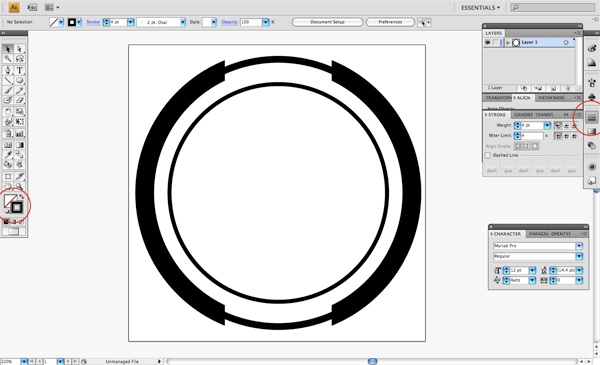The image size is (600, 365).
Task: Click the Go to Bridge icon
Action: pyautogui.click(x=32, y=7)
